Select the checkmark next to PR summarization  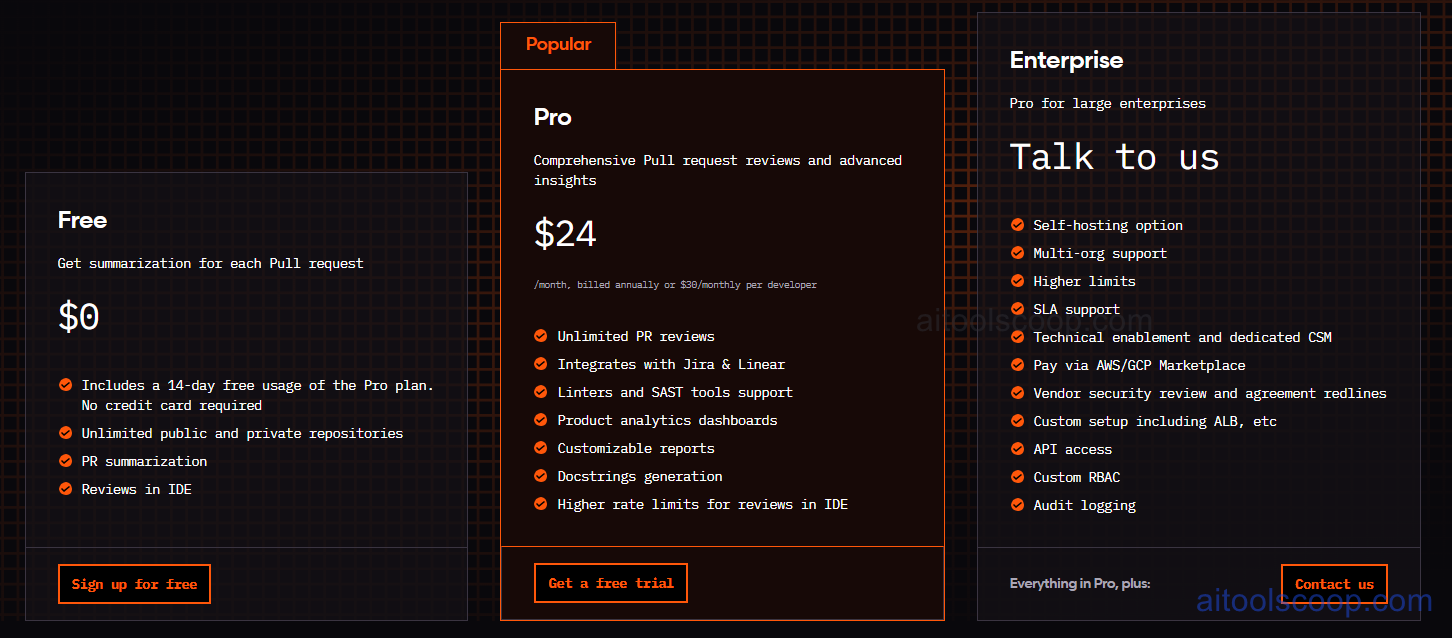65,461
